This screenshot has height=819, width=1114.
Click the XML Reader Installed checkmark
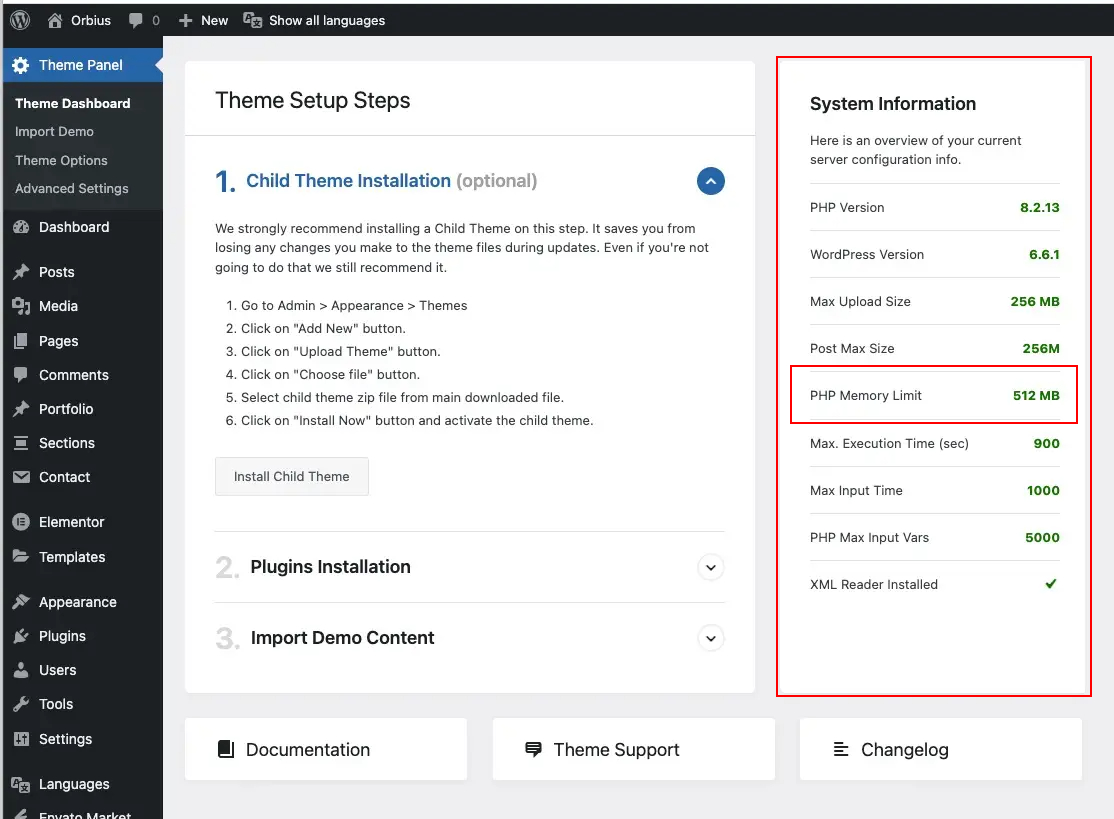click(1051, 584)
